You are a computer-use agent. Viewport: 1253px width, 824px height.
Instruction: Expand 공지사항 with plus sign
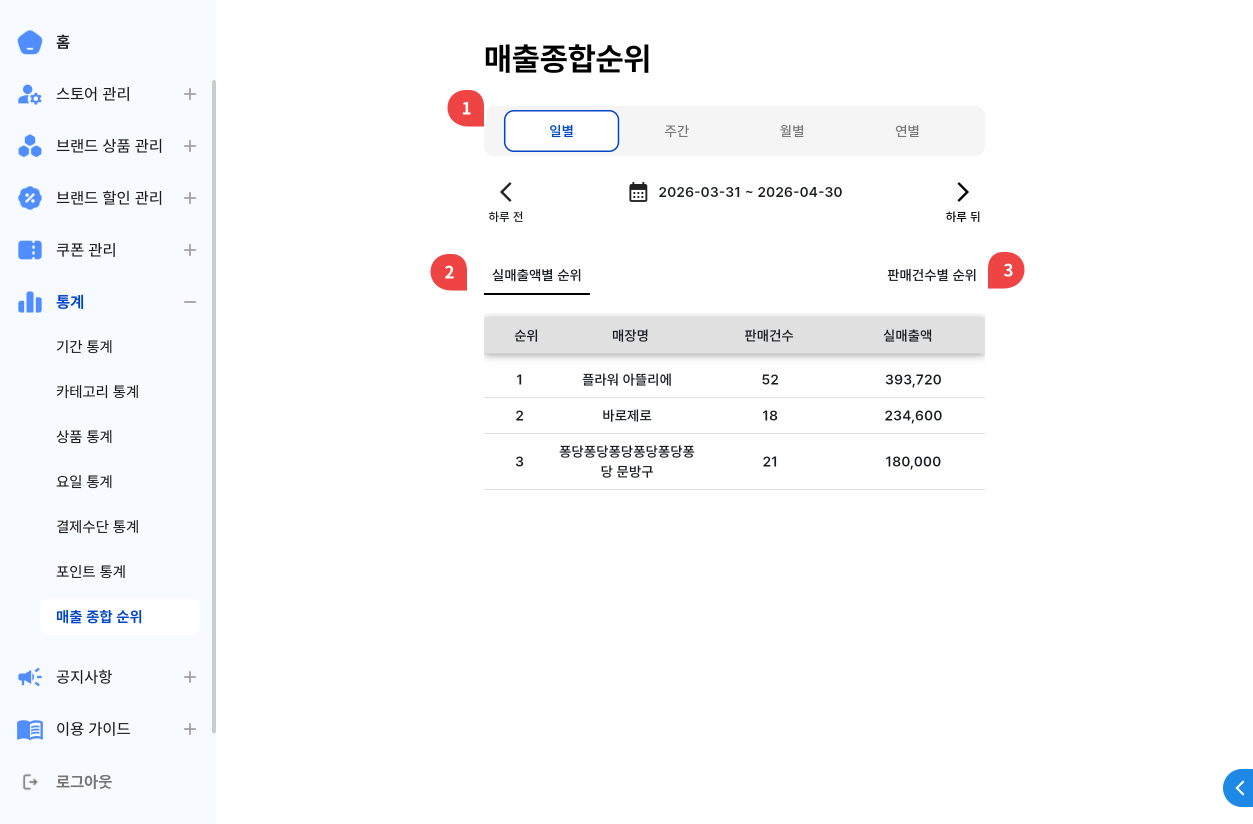[190, 677]
